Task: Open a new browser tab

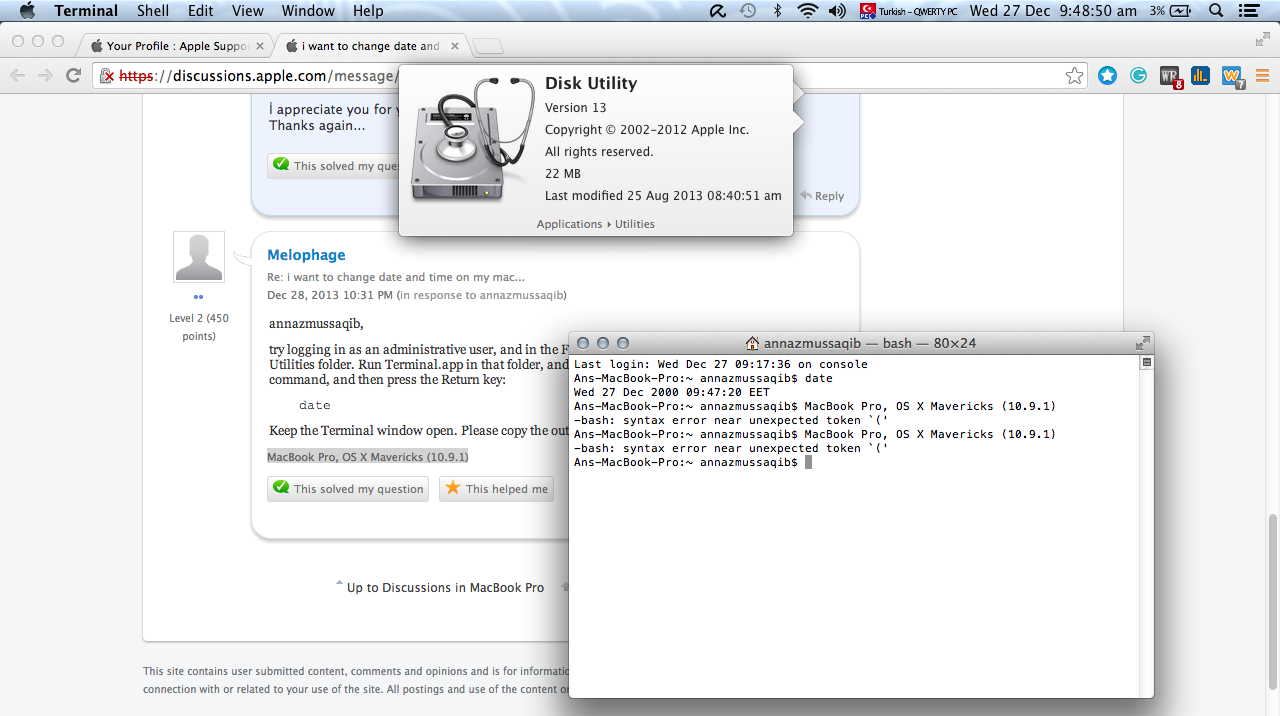Action: point(488,46)
